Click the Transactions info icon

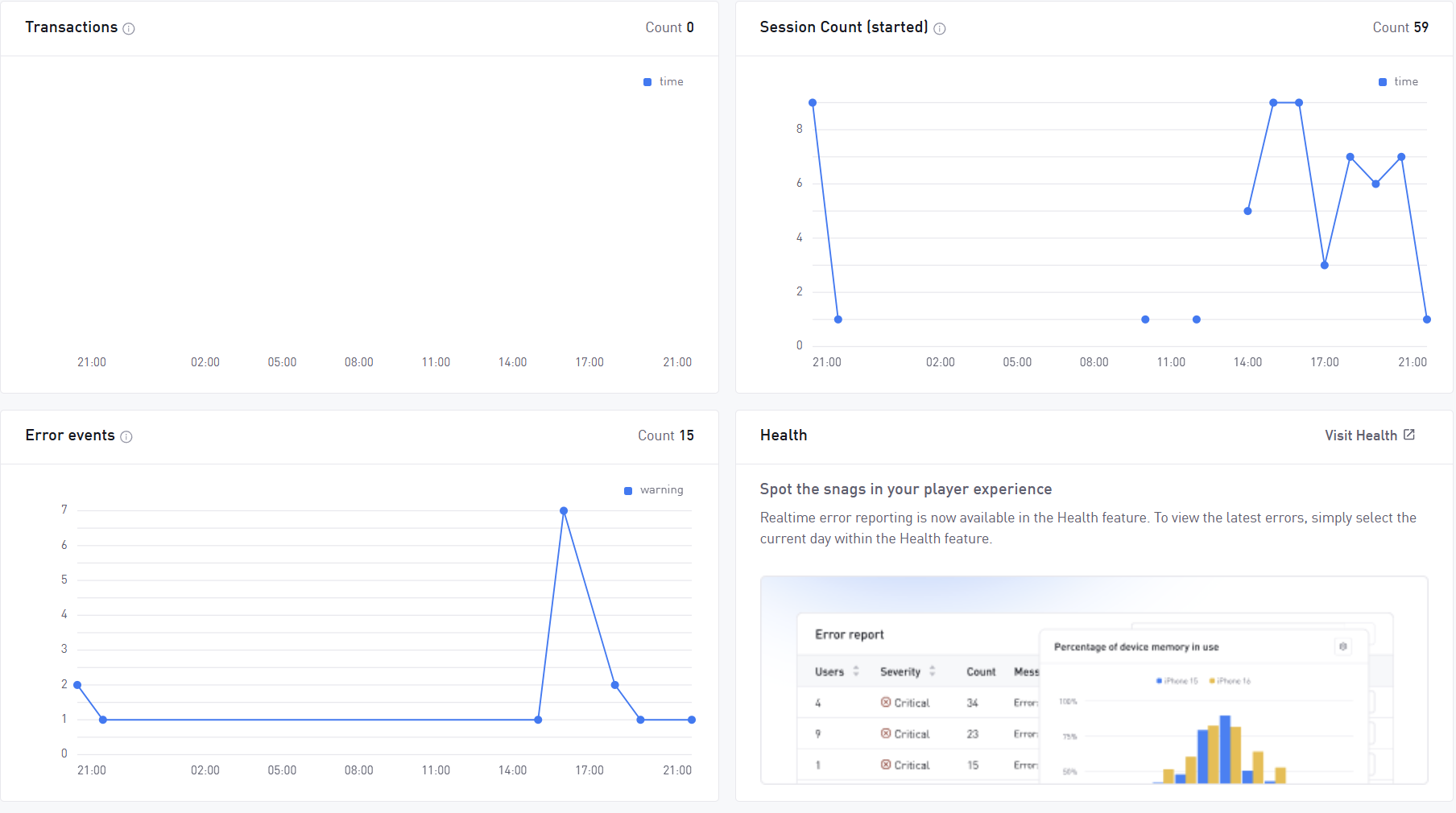click(129, 29)
